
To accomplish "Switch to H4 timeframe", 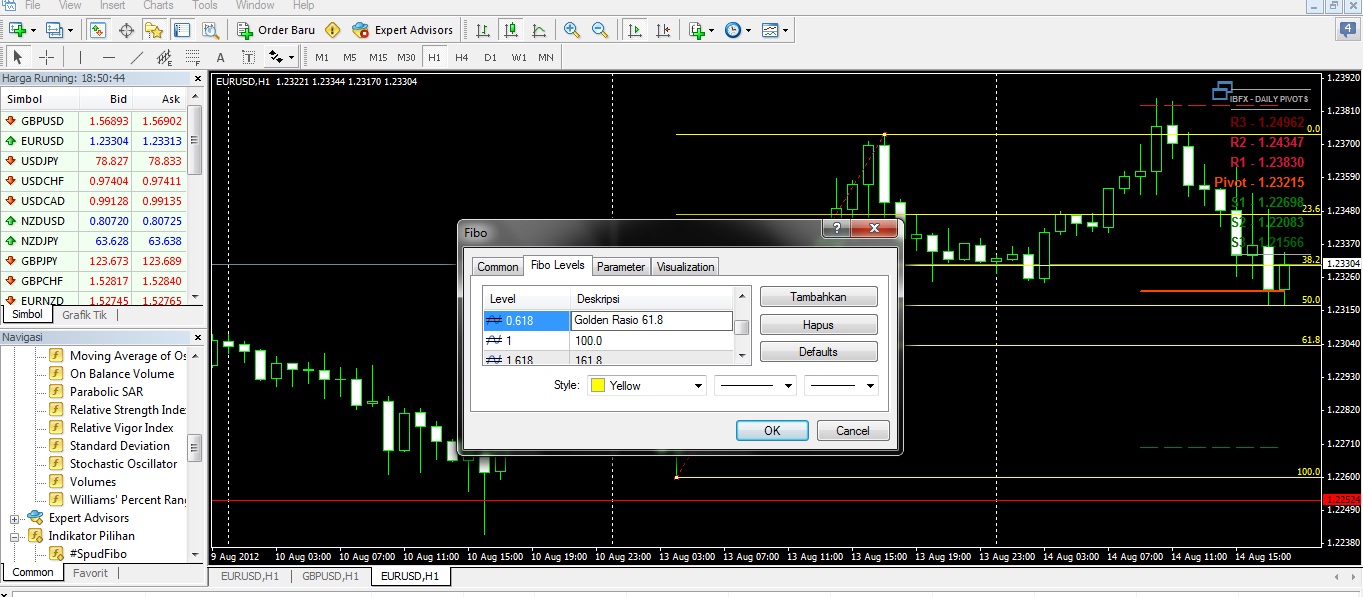I will (461, 57).
